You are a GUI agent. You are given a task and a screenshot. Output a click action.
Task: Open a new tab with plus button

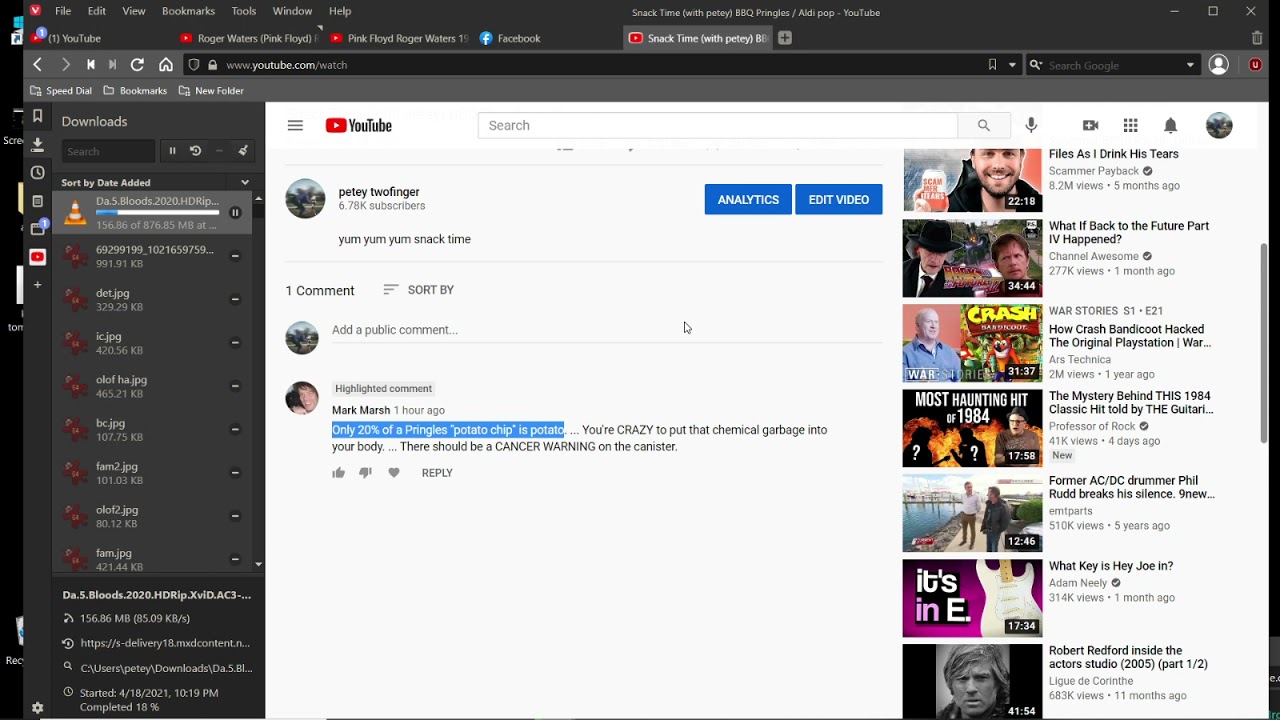(x=785, y=38)
